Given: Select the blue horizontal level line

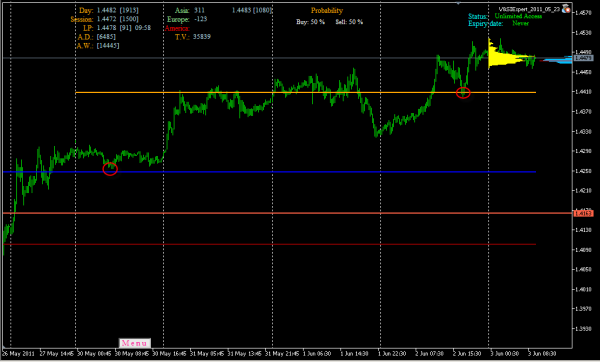Looking at the screenshot, I should (x=269, y=172).
